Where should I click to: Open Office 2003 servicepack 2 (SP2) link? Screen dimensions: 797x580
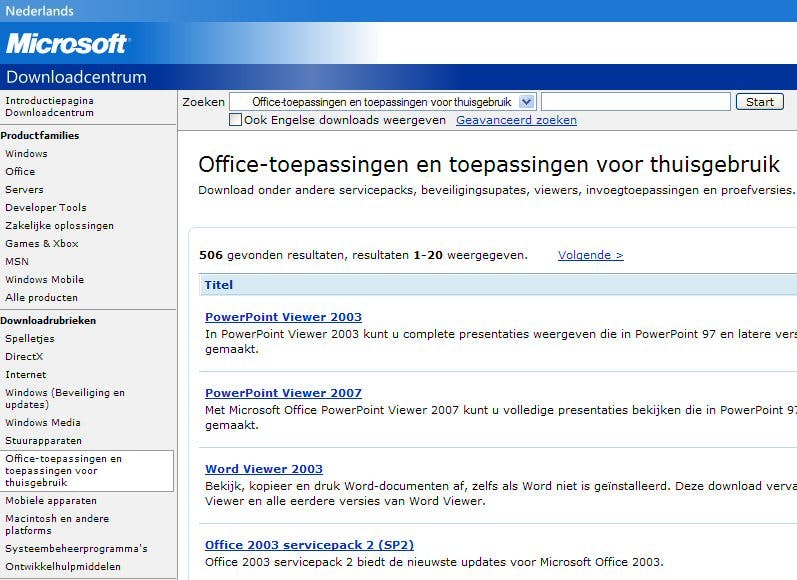pos(309,545)
